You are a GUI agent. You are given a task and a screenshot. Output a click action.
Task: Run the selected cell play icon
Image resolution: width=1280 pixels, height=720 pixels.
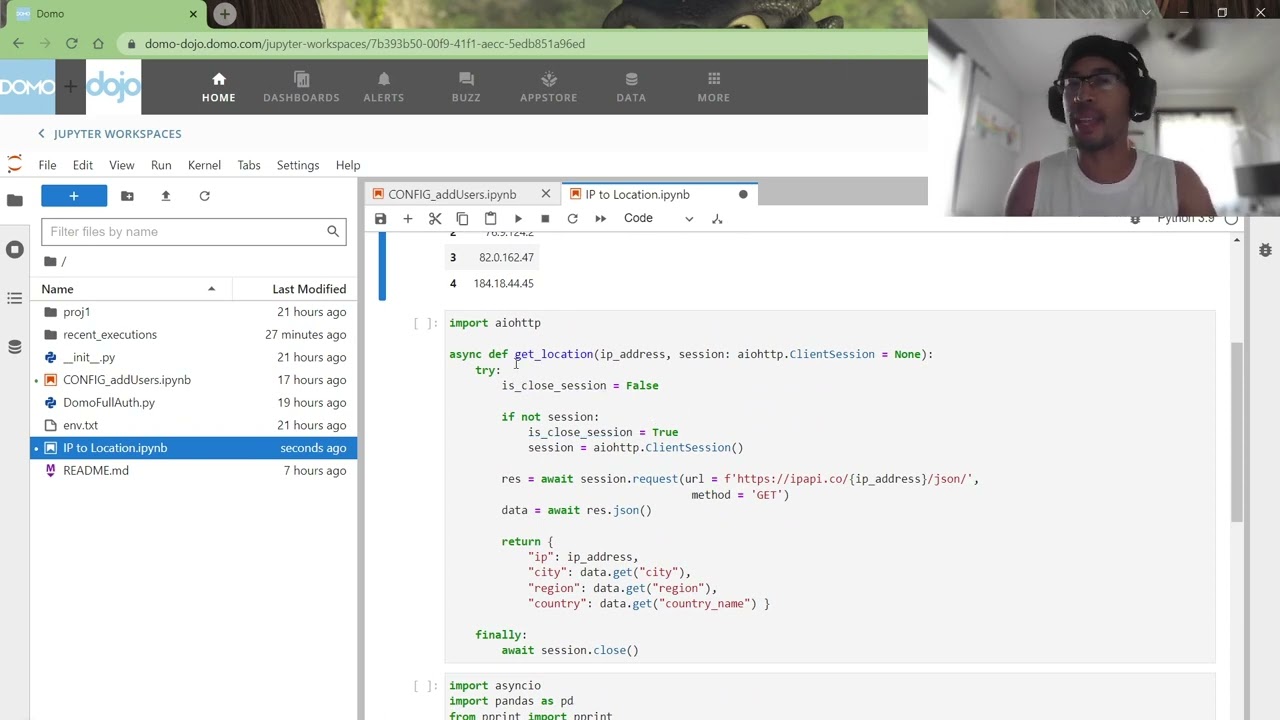518,218
